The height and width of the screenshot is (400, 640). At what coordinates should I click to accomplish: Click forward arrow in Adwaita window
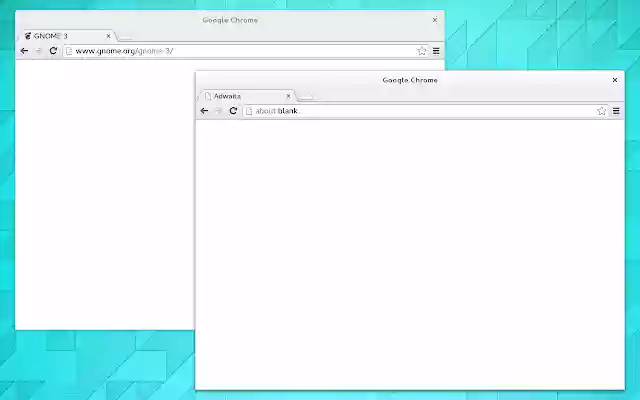pos(218,111)
